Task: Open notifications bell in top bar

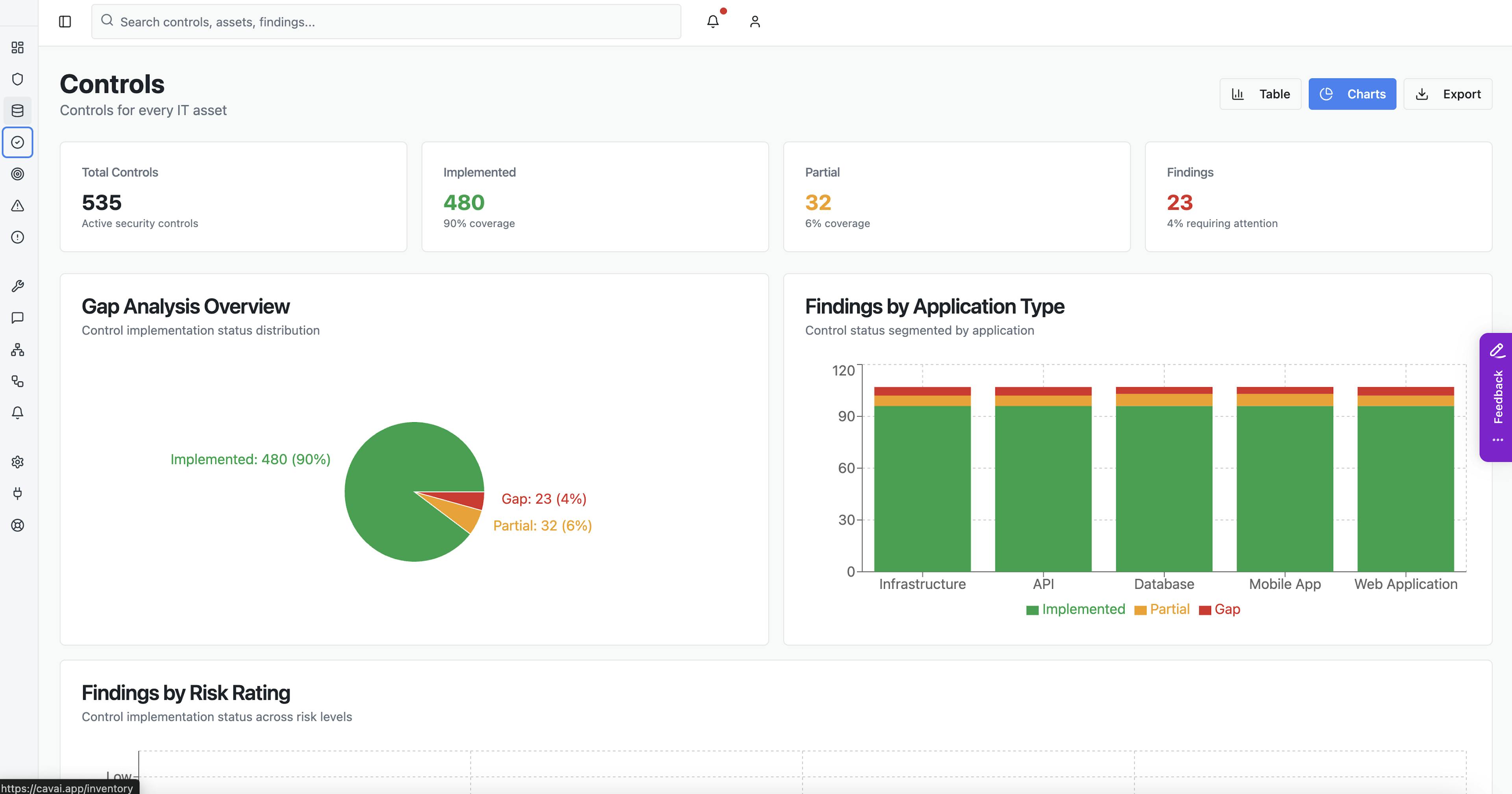Action: click(713, 22)
